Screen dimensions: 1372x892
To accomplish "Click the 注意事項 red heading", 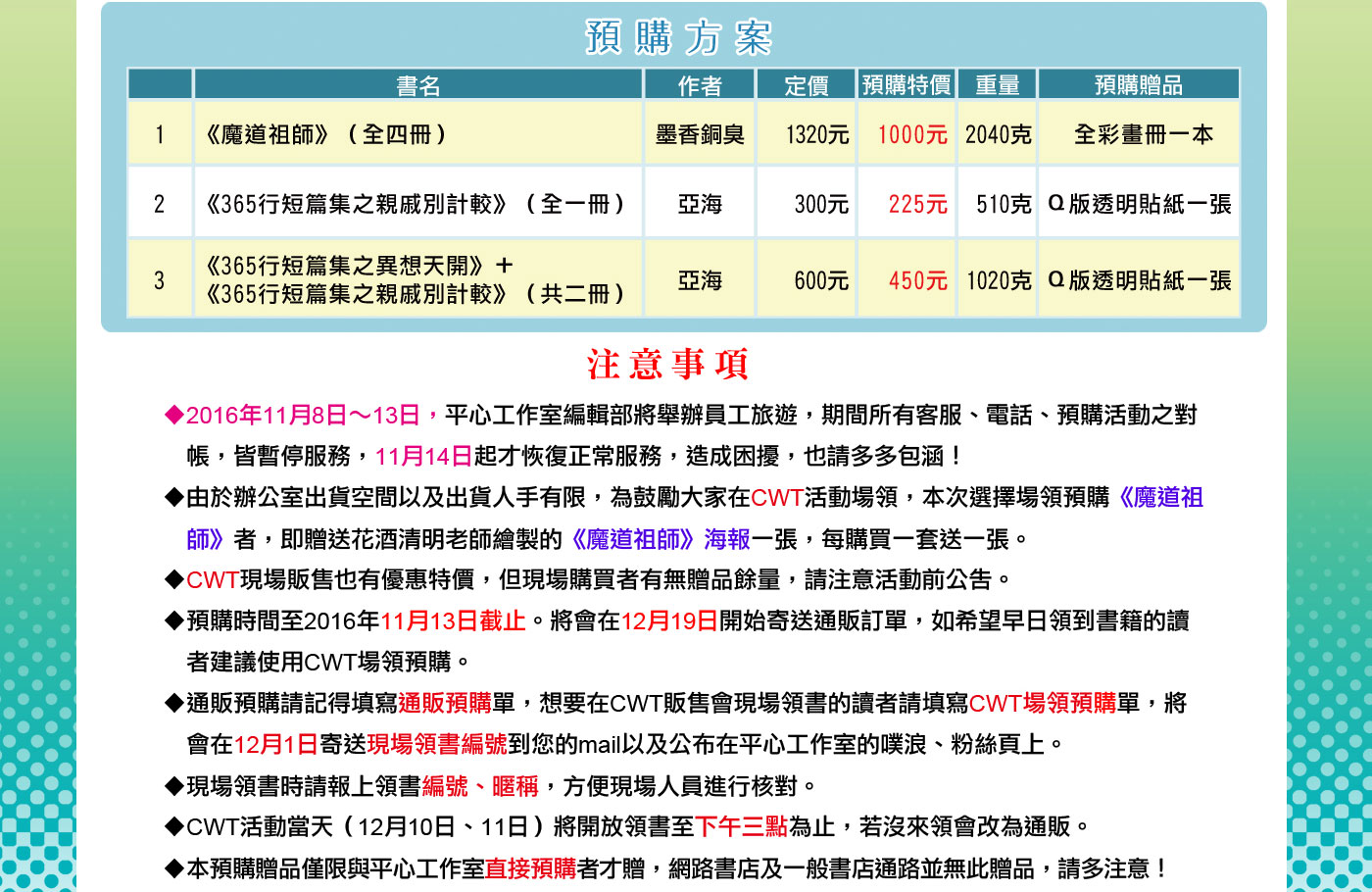I will click(668, 365).
